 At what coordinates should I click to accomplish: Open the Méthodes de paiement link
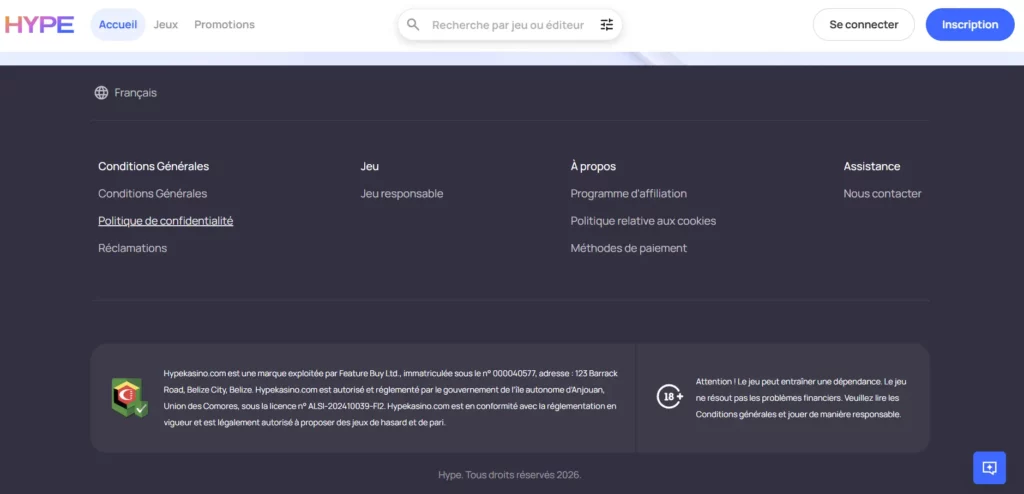[x=629, y=248]
